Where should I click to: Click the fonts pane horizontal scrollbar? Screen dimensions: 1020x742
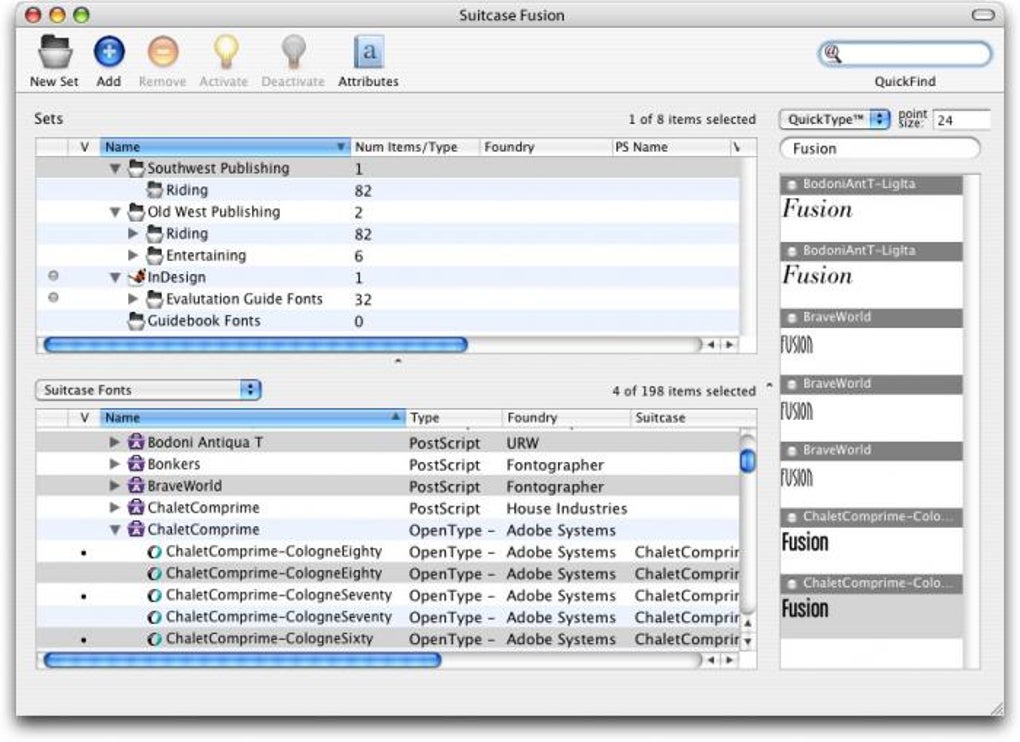(243, 661)
